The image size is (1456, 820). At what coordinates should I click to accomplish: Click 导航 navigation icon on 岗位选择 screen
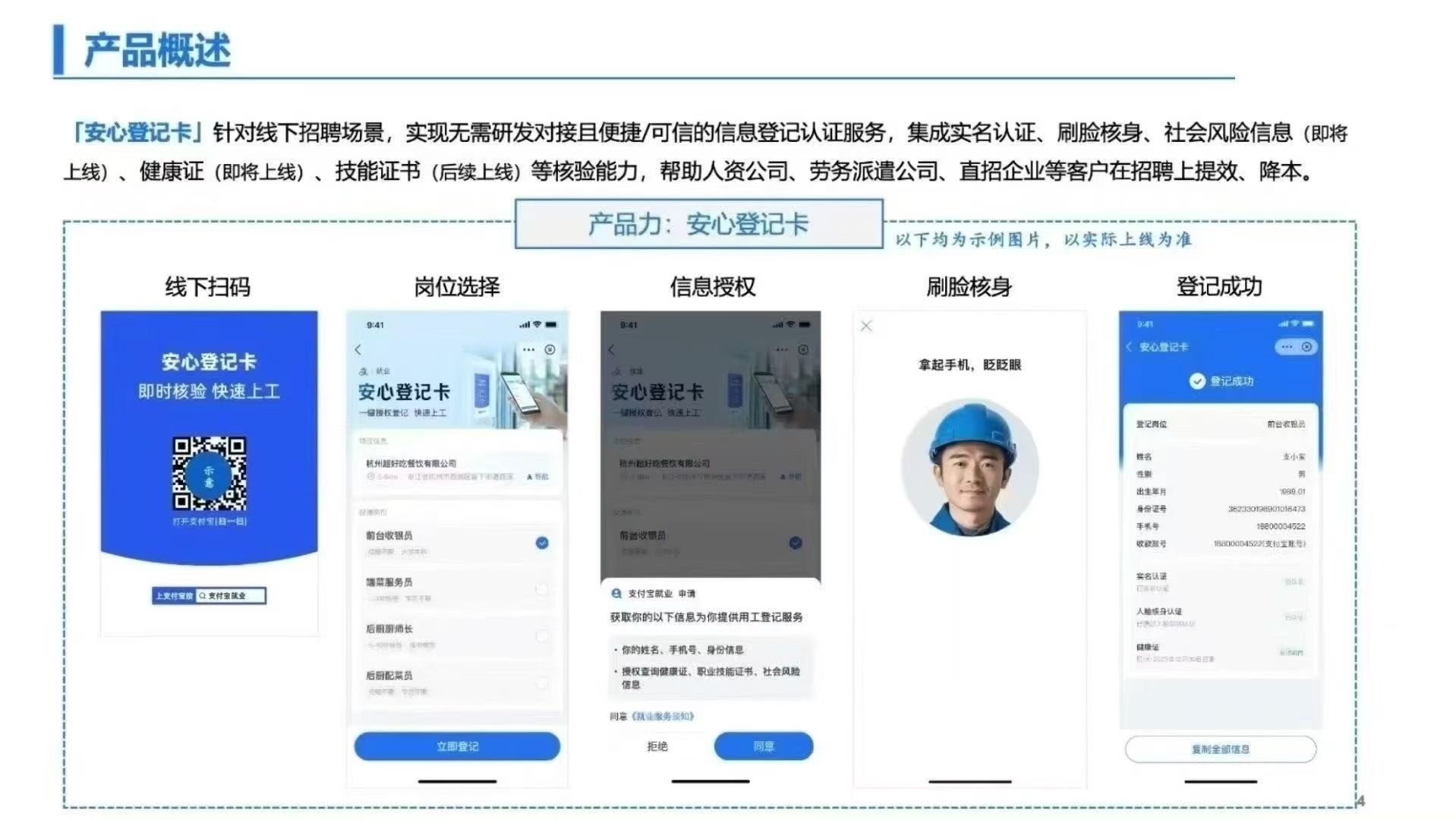(x=537, y=477)
